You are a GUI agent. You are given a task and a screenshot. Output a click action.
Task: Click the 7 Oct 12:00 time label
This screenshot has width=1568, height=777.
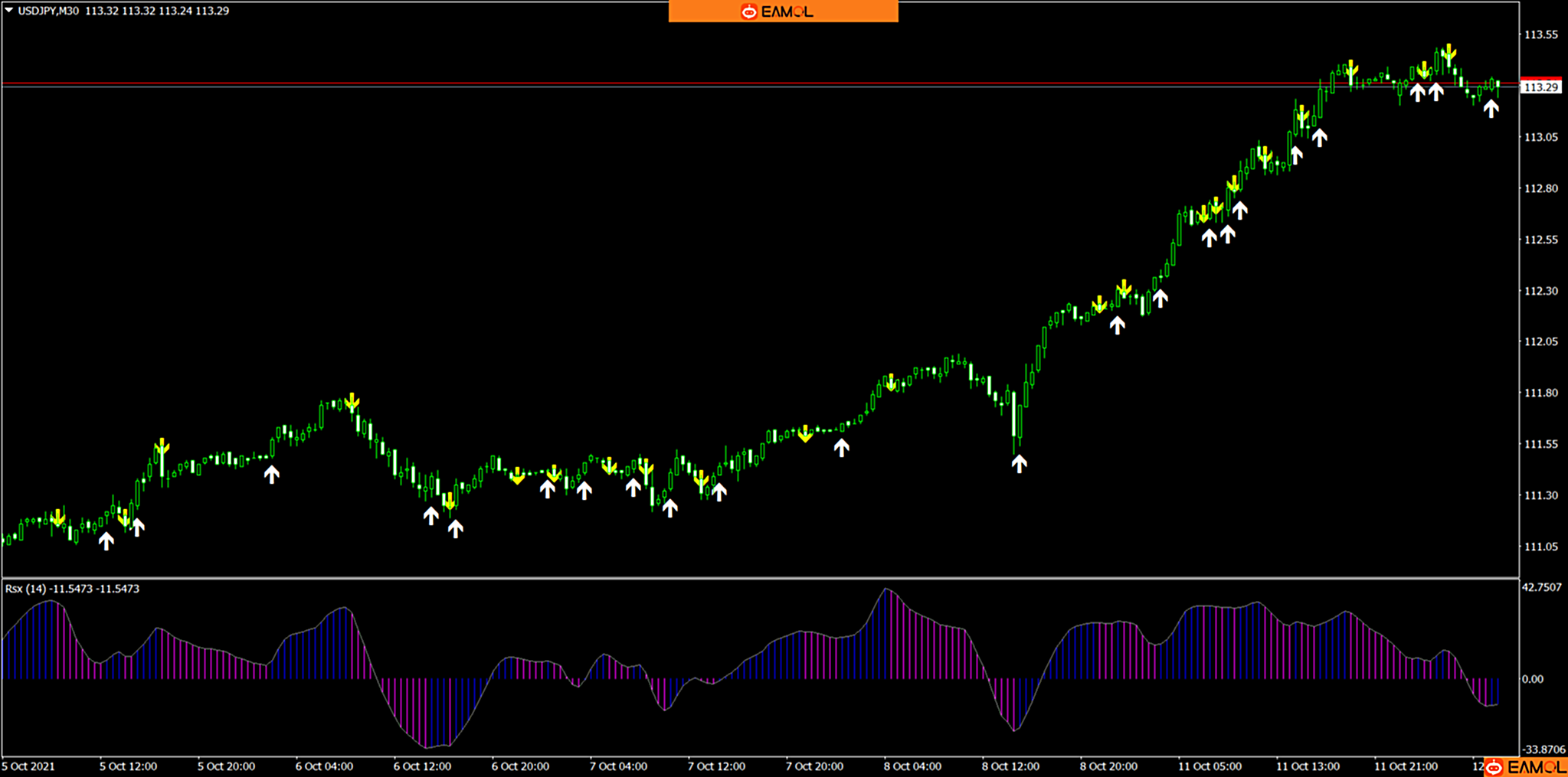click(716, 766)
